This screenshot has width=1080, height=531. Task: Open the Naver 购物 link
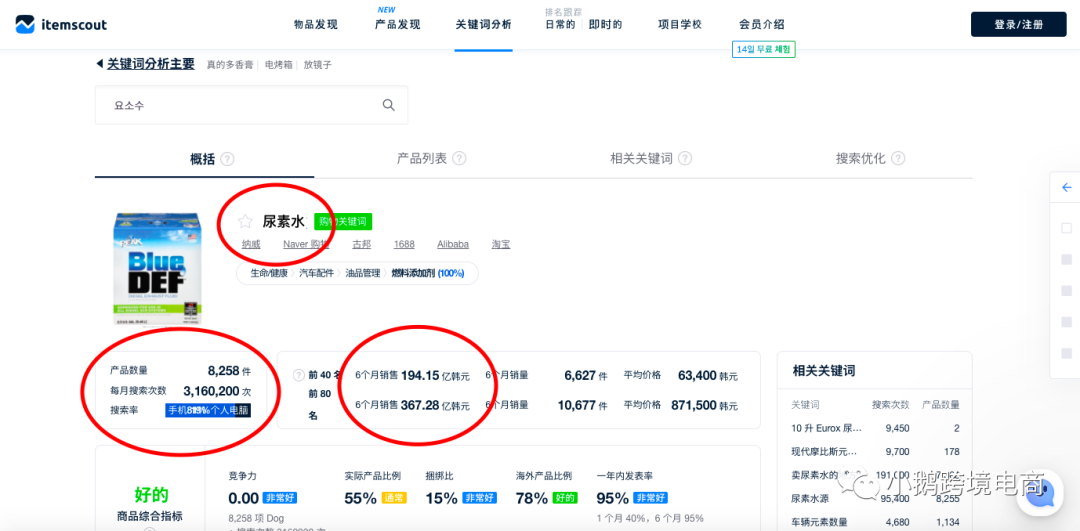[x=306, y=244]
